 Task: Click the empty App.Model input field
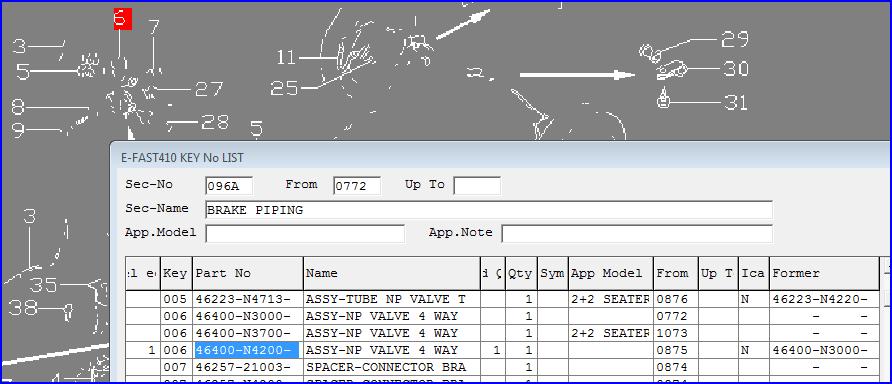(305, 234)
